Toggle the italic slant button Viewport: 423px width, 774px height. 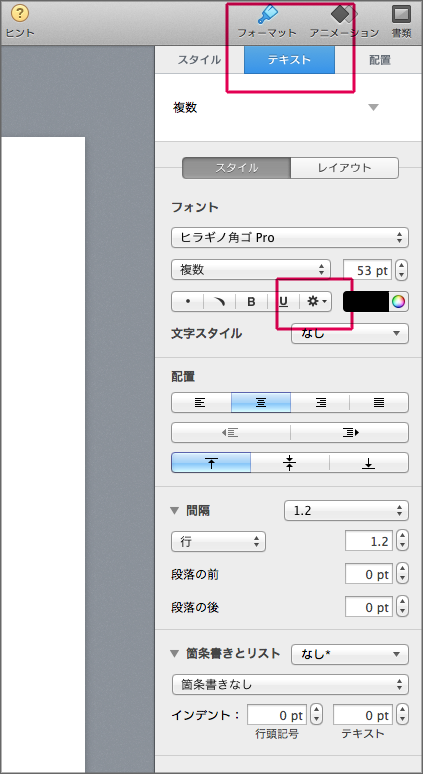tap(220, 302)
